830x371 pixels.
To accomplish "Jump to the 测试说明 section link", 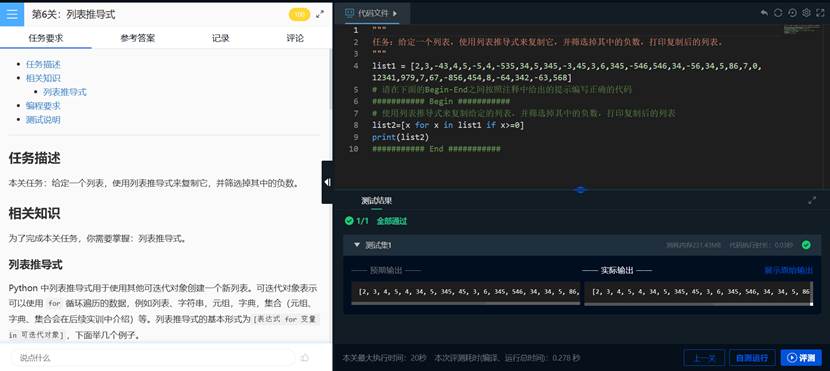I will click(43, 120).
